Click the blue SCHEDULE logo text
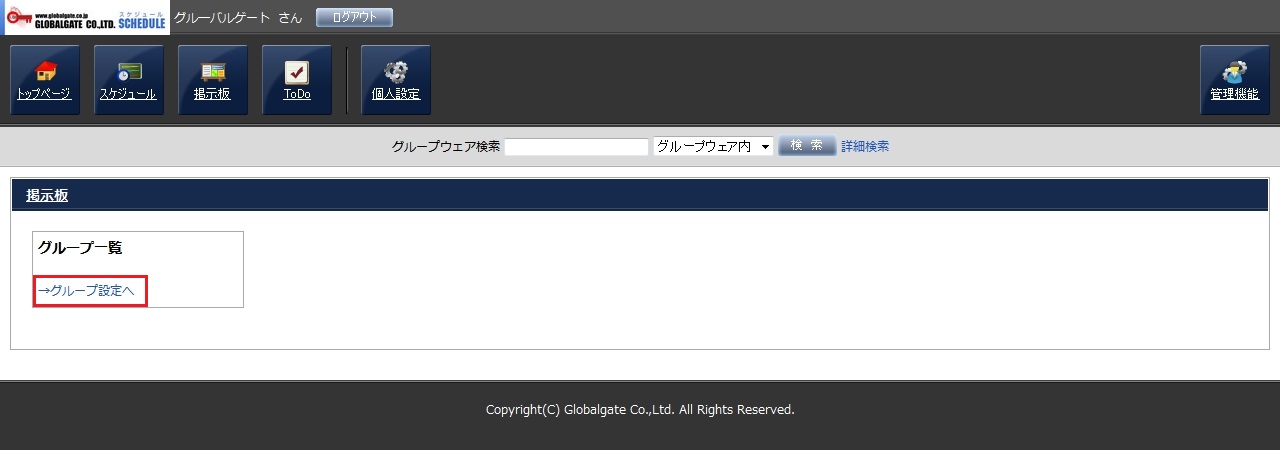The image size is (1280, 450). tap(142, 21)
